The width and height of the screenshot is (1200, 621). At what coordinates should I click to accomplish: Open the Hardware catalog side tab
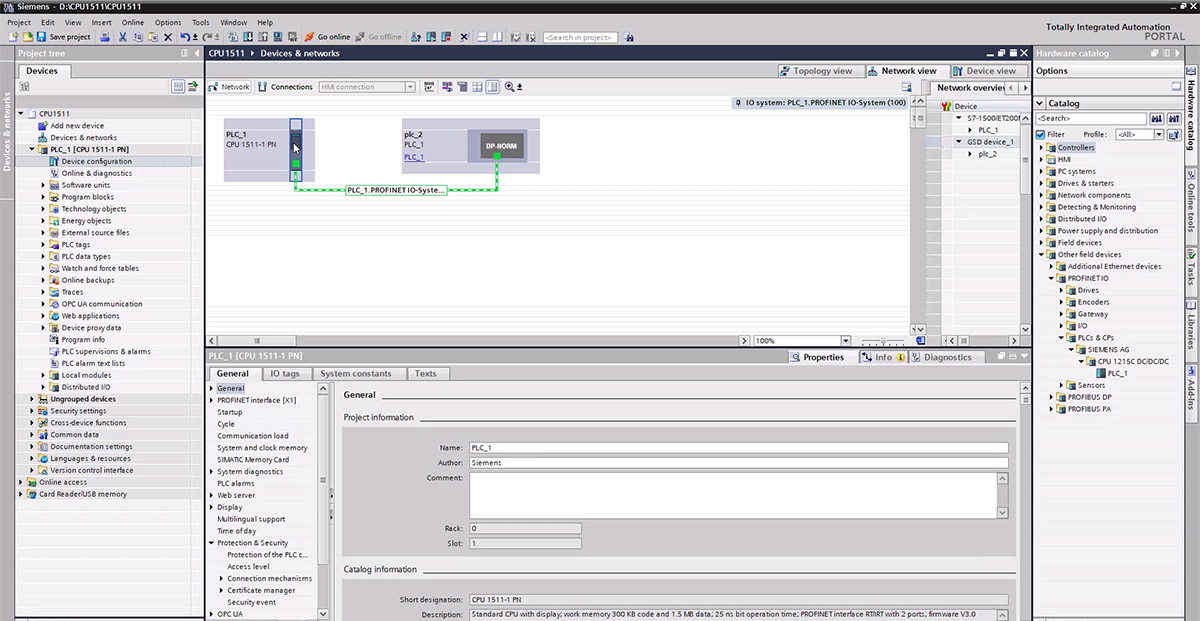point(1191,108)
